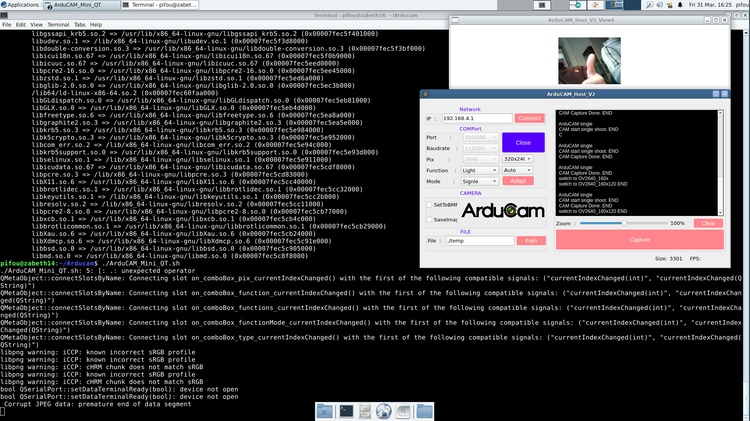Open the Applications menu in the top panel

pyautogui.click(x=20, y=5)
